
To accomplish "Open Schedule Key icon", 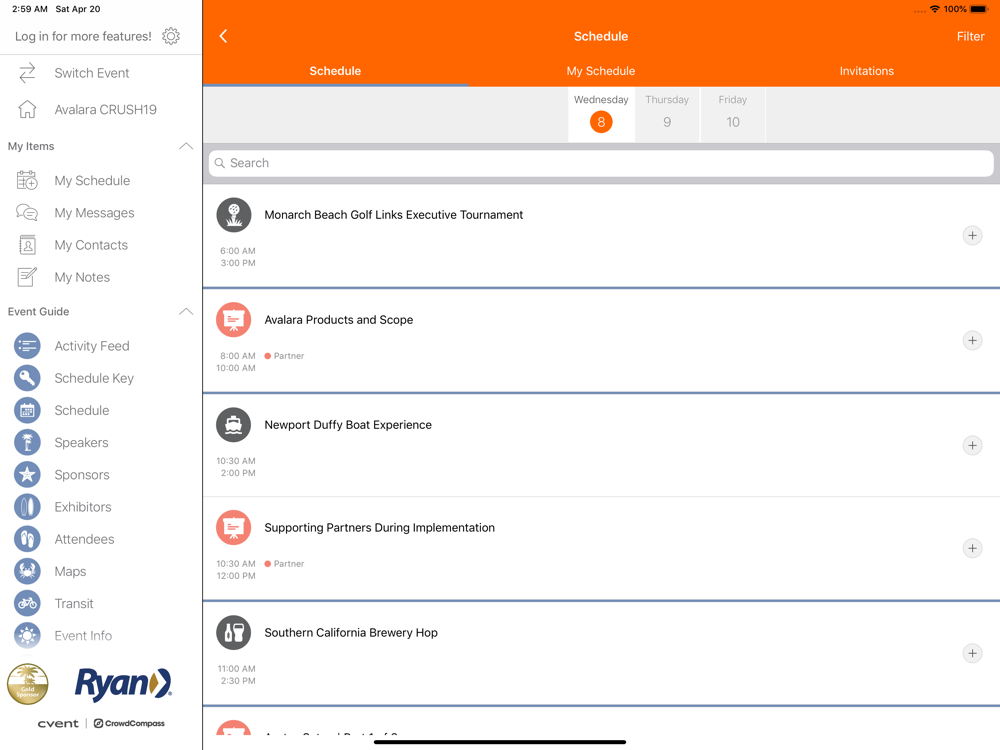I will pos(27,378).
